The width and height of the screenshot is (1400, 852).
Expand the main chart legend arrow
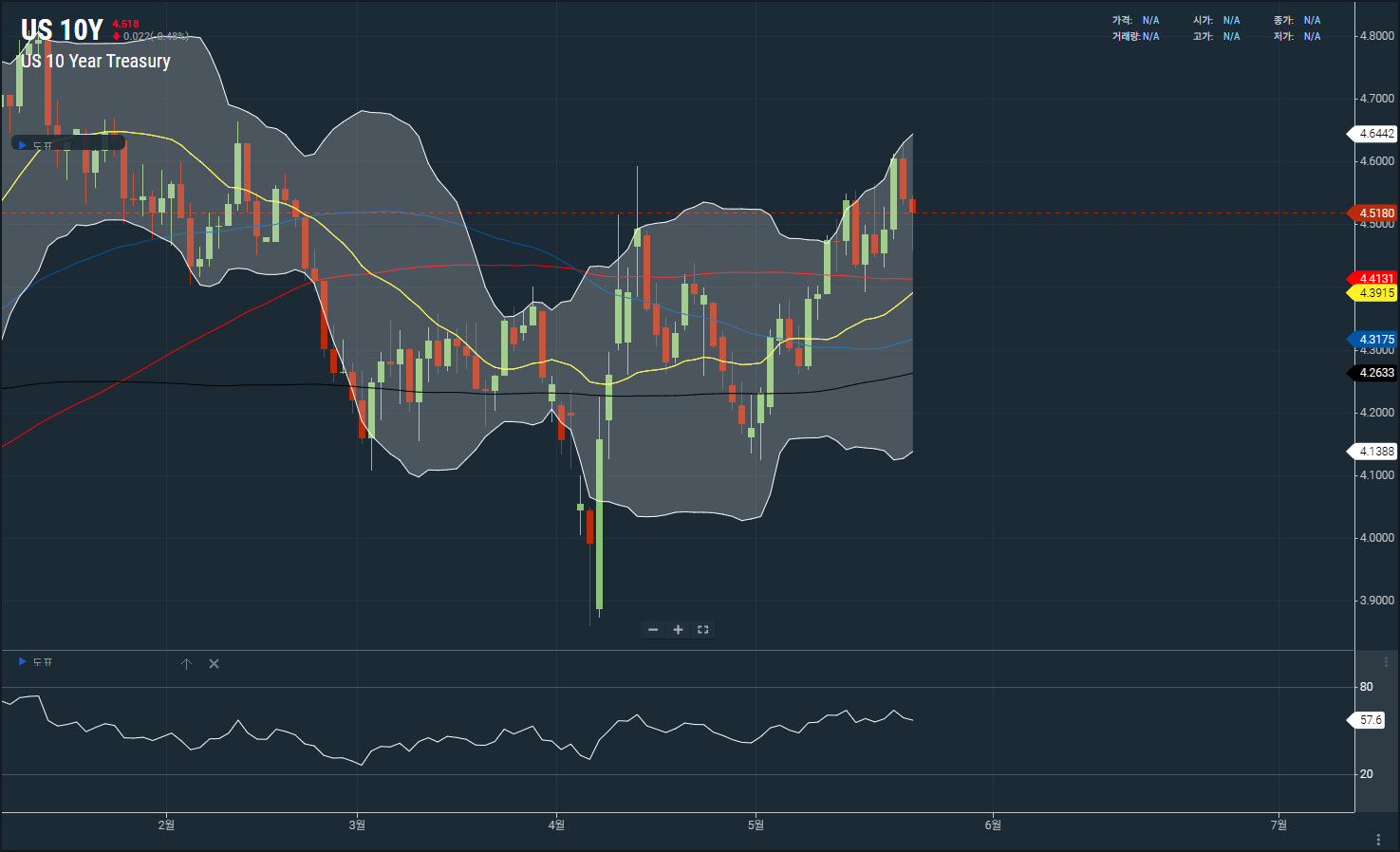[23, 144]
